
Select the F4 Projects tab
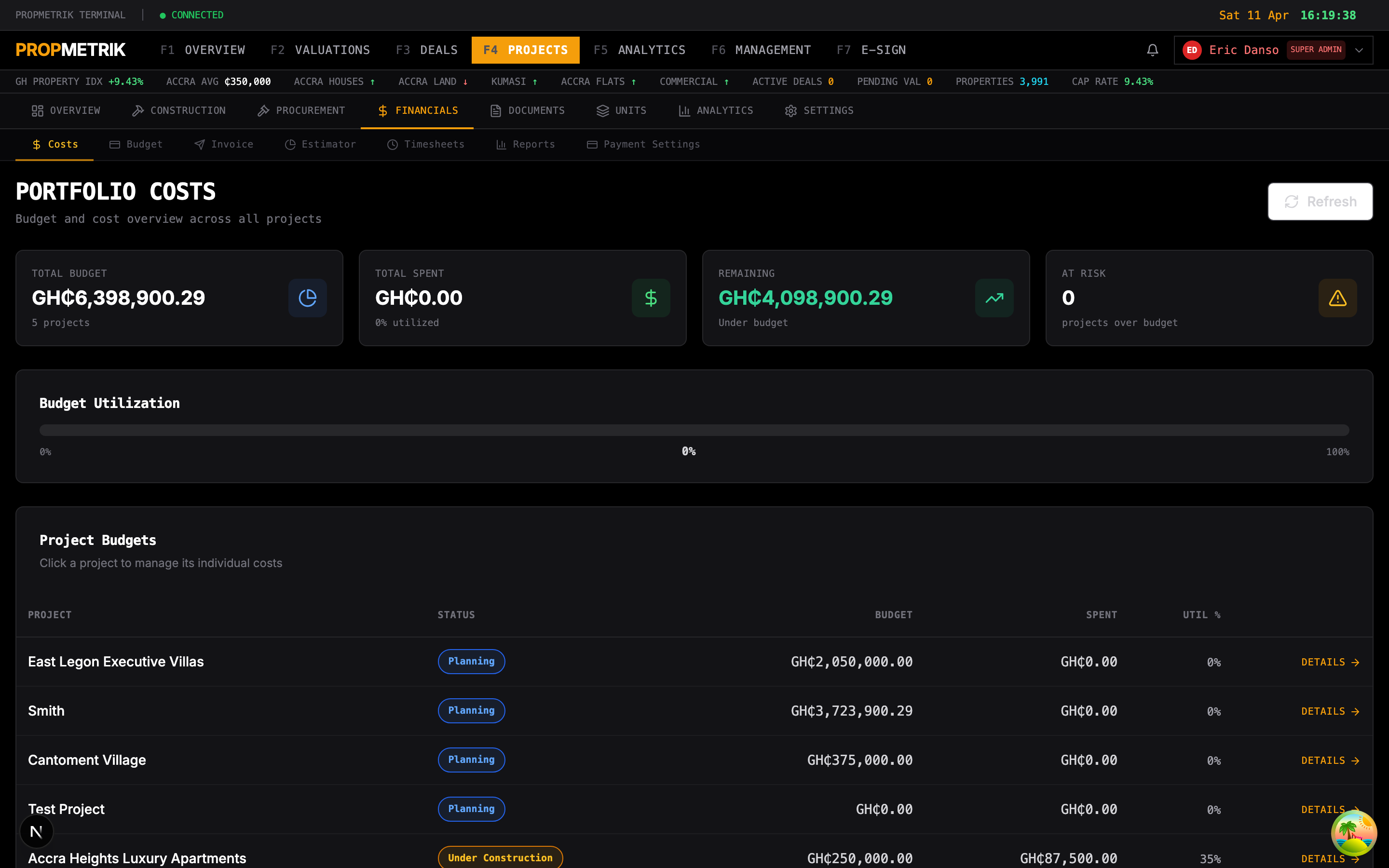coord(525,50)
